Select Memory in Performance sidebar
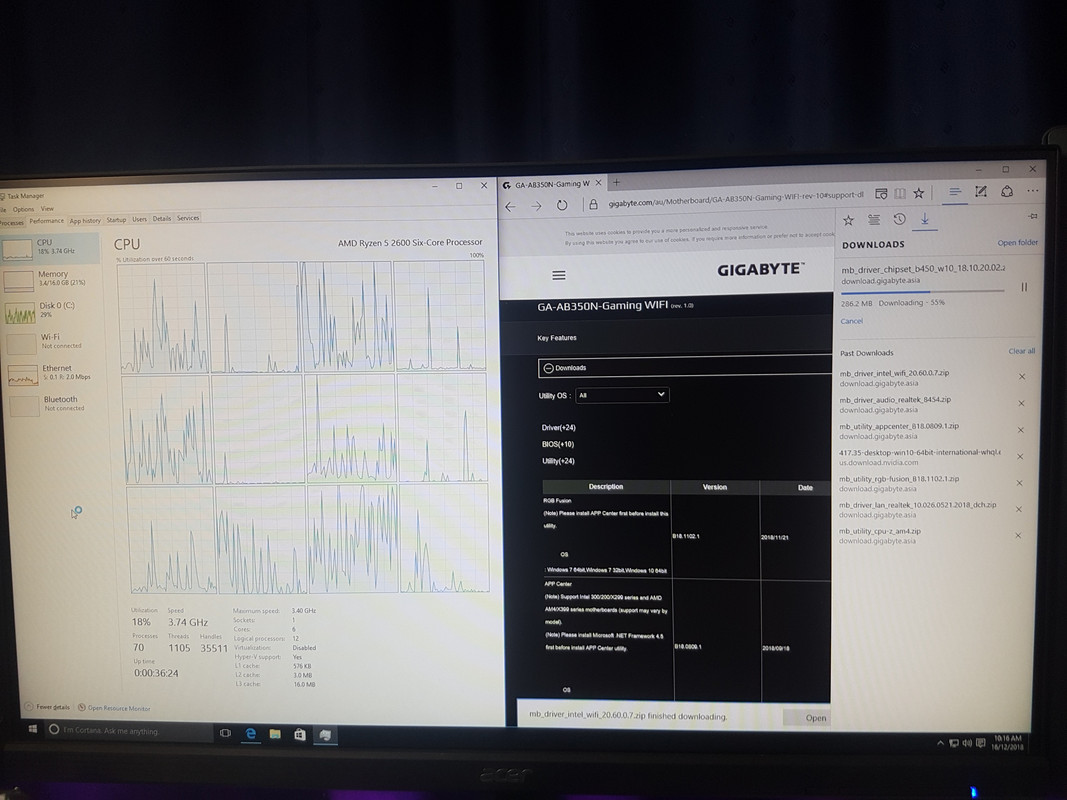1067x800 pixels. [52, 279]
